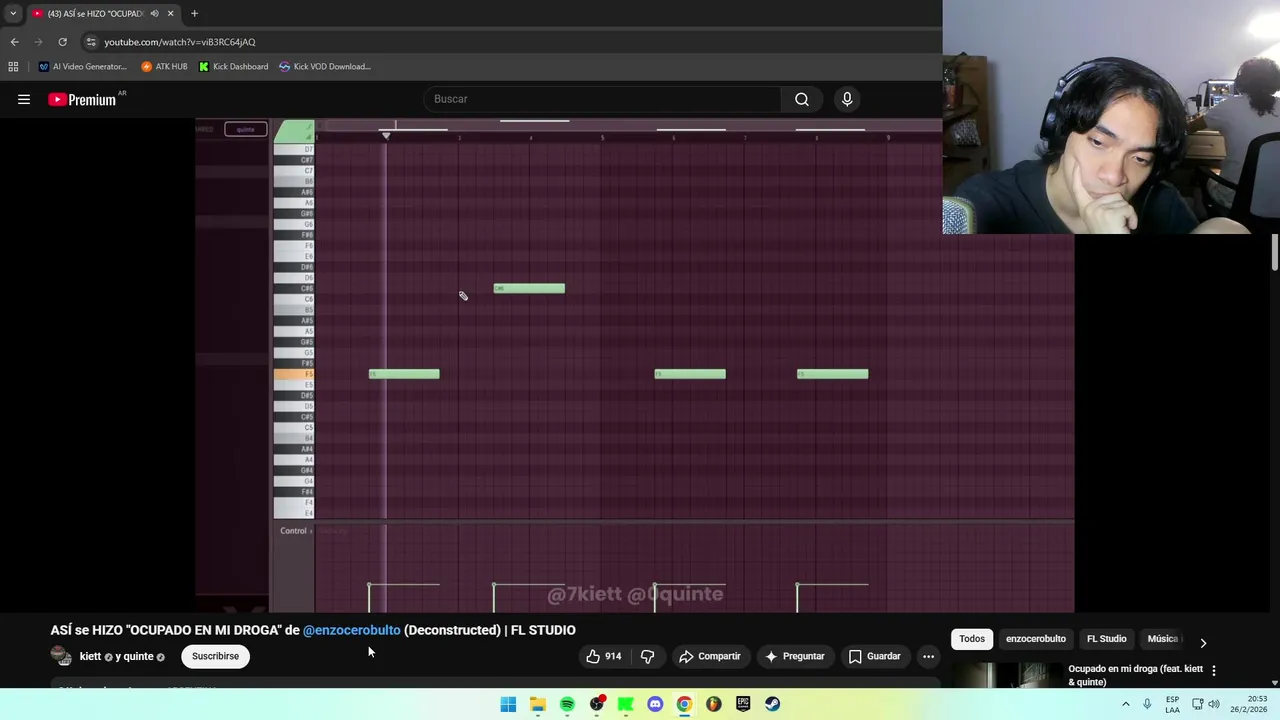Click the Control lane label in piano roll
This screenshot has height=720, width=1280.
pos(293,531)
